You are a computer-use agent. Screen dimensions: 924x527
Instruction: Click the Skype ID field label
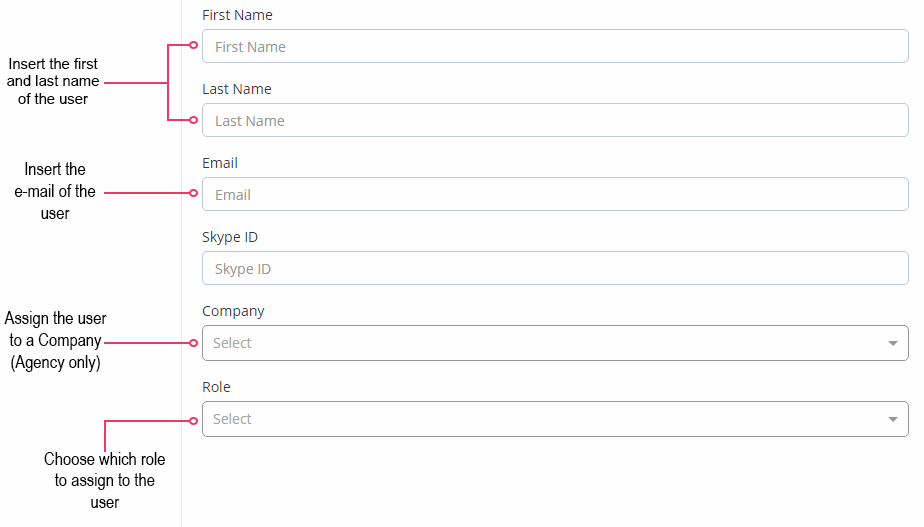point(230,238)
